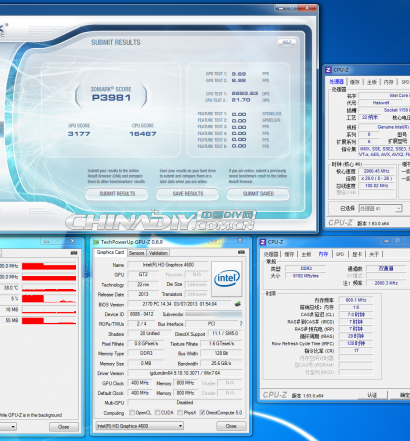This screenshot has width=410, height=441.
Task: Click Close in the left GPU-Z sensors window
Action: point(64,427)
